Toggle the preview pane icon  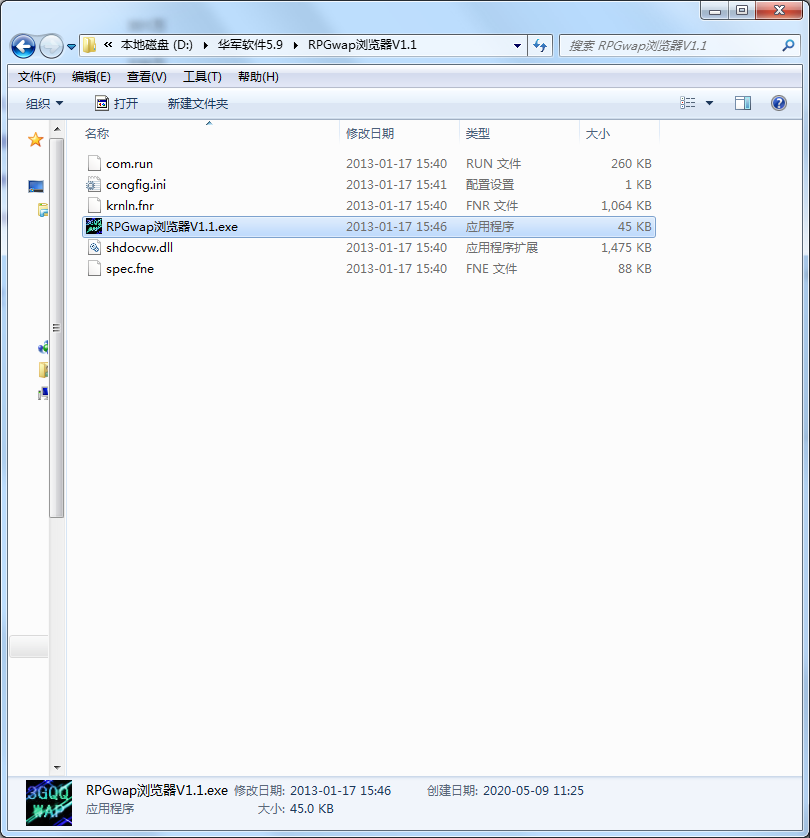[743, 103]
